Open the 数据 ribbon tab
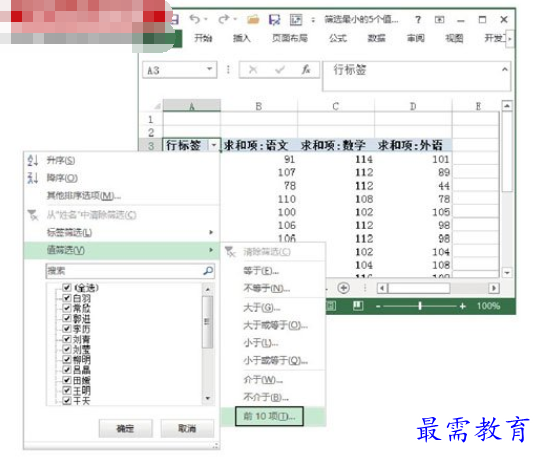 376,38
